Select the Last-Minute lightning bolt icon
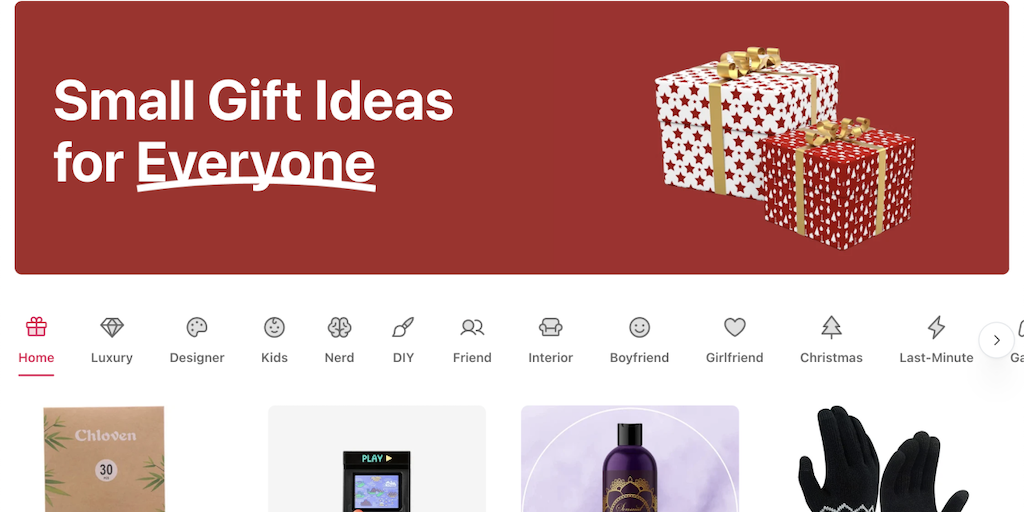The width and height of the screenshot is (1024, 512). (x=936, y=327)
